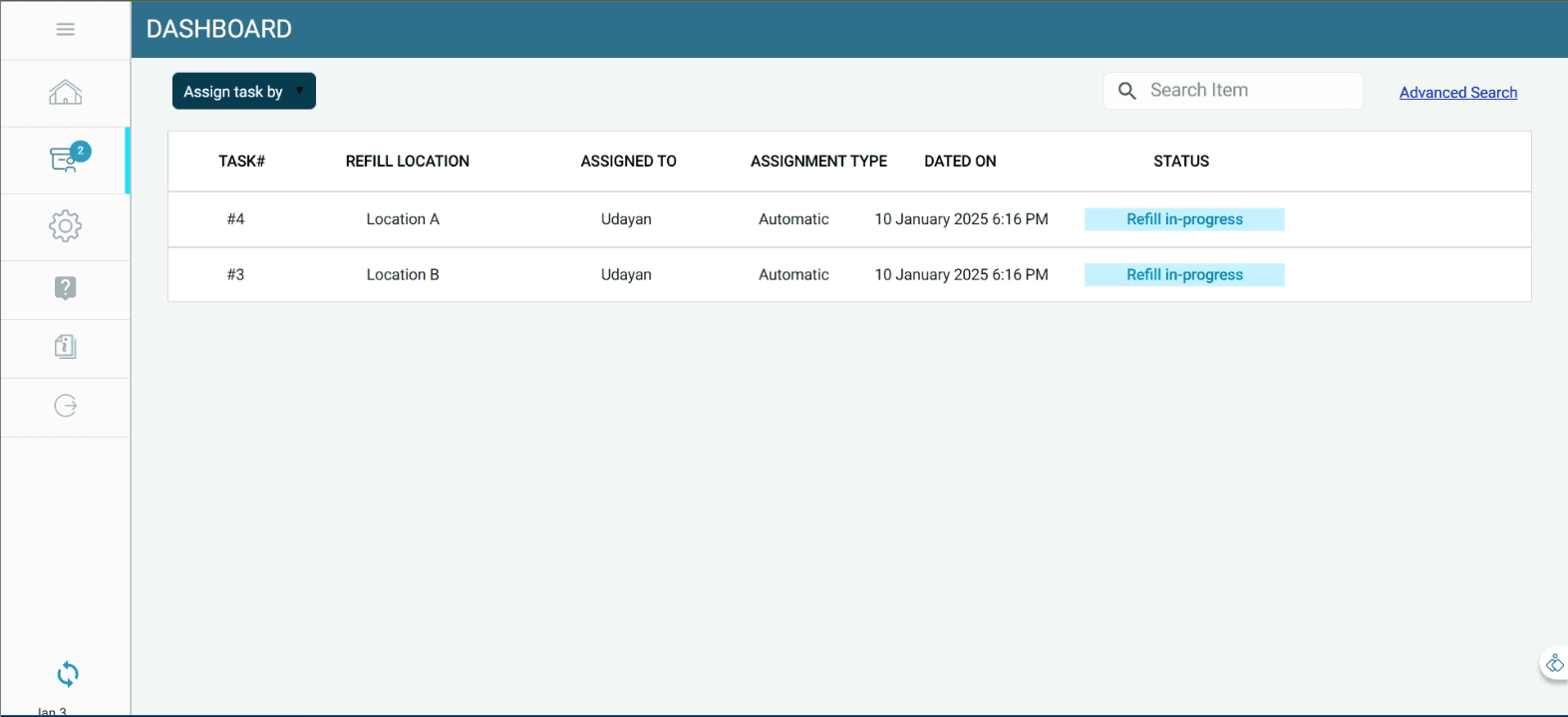
Task: Open the info document icon
Action: coord(66,347)
